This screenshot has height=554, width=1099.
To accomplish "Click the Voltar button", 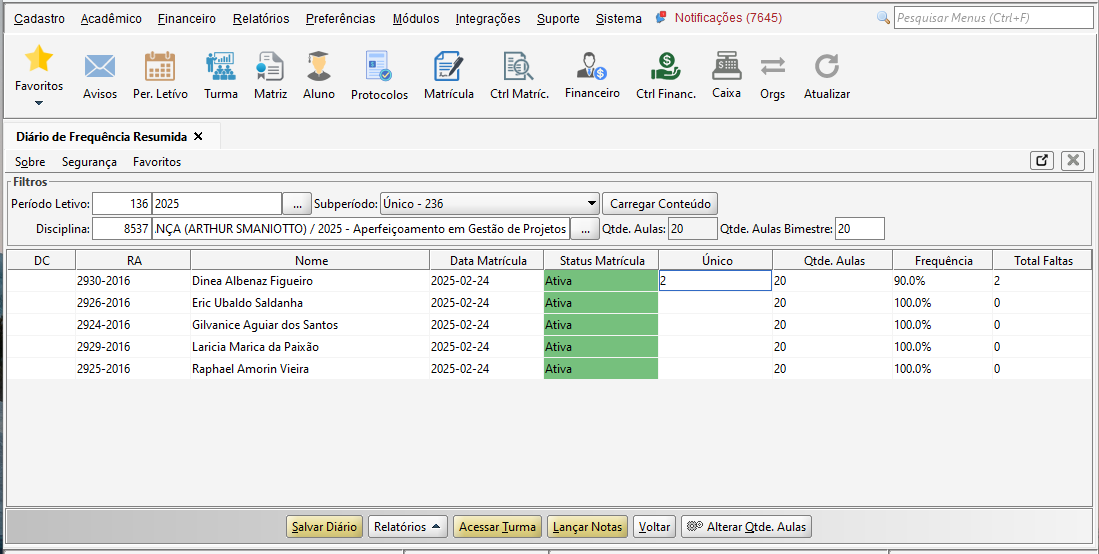I will (x=654, y=527).
